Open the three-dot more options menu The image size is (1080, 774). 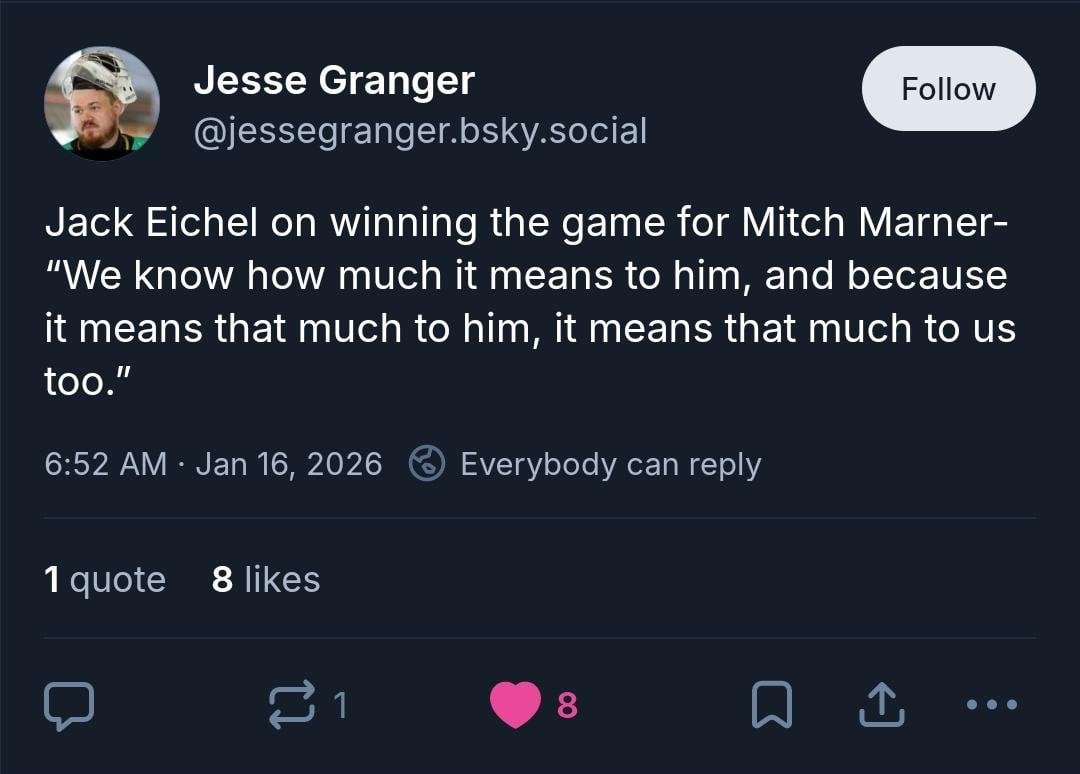pyautogui.click(x=993, y=704)
